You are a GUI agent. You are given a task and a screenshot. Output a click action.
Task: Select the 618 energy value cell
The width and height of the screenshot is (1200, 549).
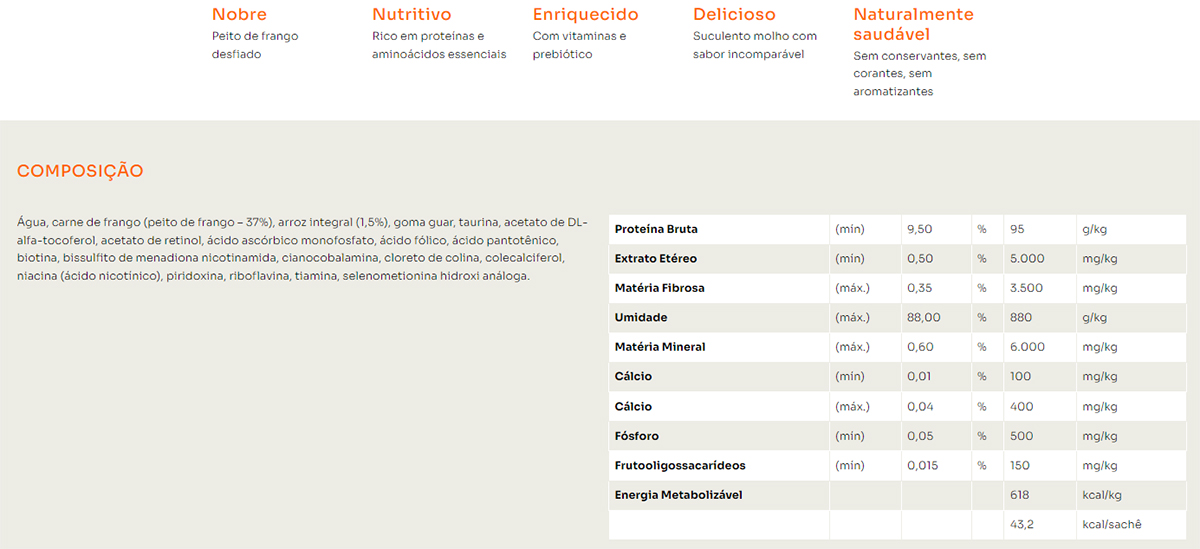click(x=1019, y=495)
